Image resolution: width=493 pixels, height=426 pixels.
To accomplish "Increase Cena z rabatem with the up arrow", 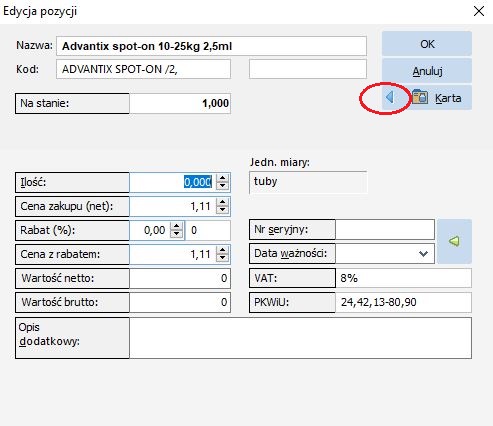I will click(x=222, y=250).
